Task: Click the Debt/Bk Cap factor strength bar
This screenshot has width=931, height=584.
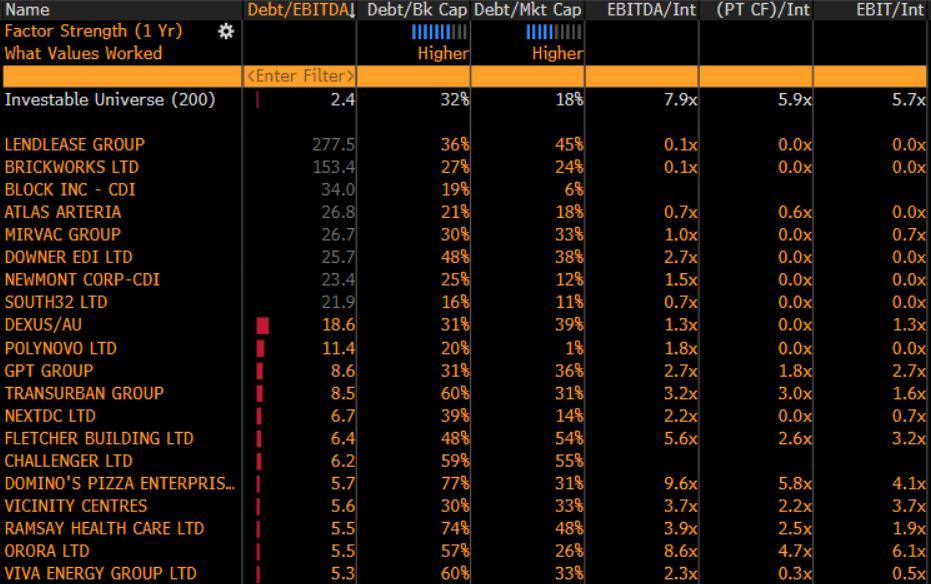Action: click(x=439, y=32)
